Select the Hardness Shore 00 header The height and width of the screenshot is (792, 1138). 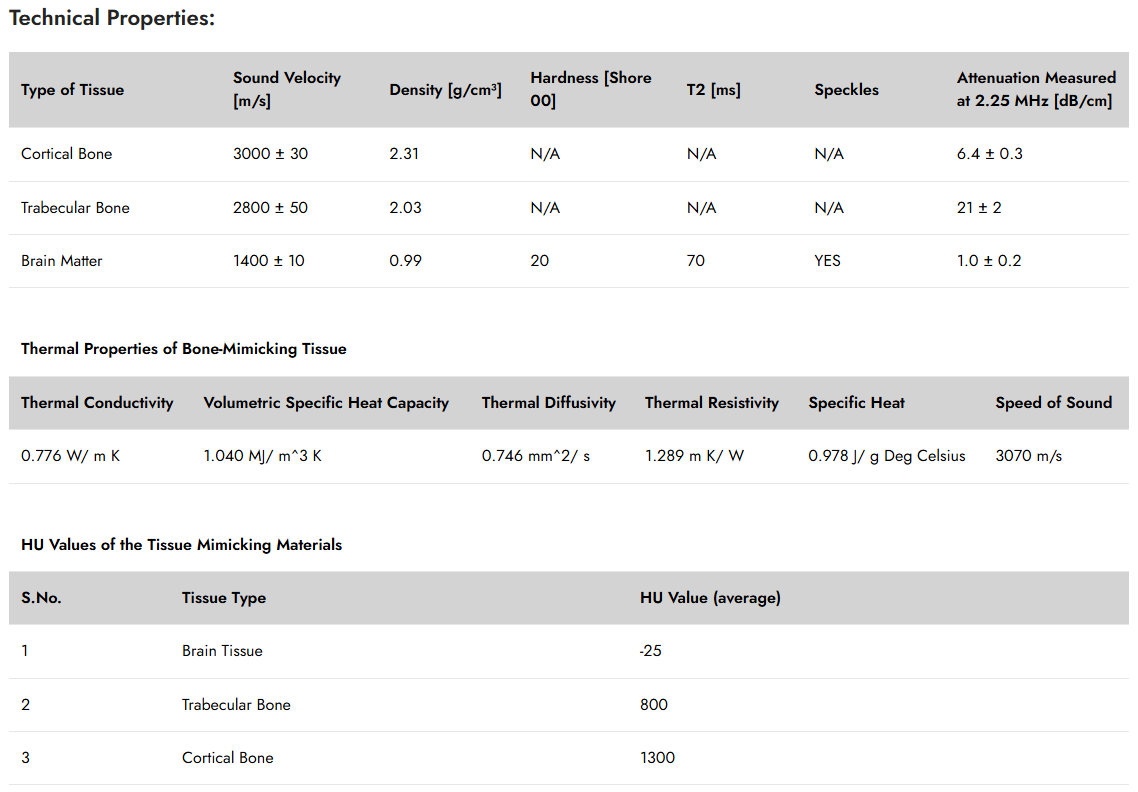[x=591, y=89]
